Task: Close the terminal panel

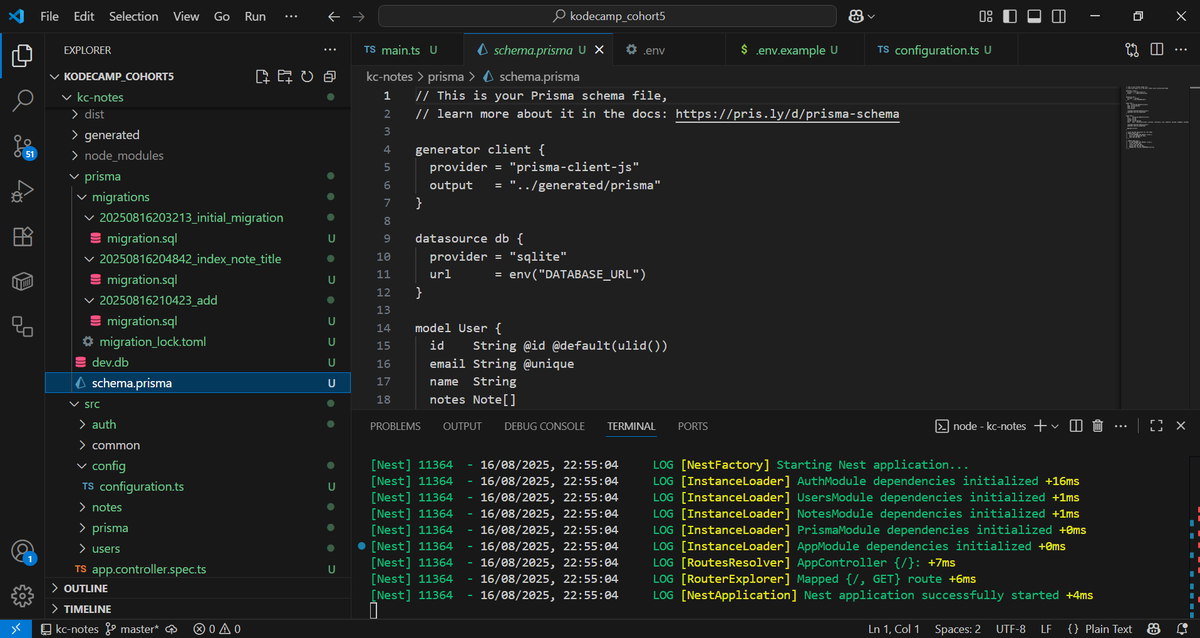Action: [x=1181, y=426]
